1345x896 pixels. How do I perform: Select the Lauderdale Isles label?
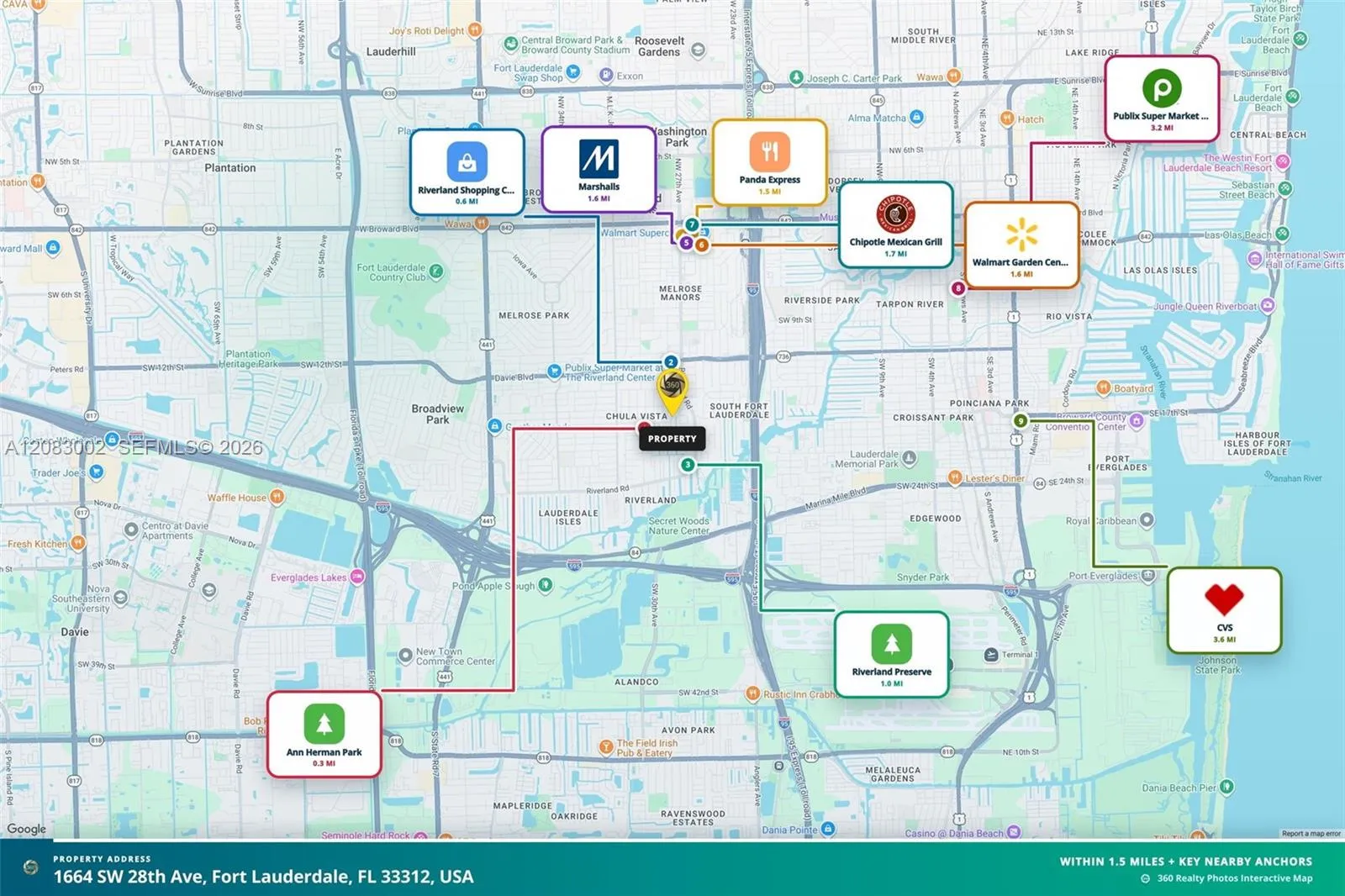[x=568, y=517]
